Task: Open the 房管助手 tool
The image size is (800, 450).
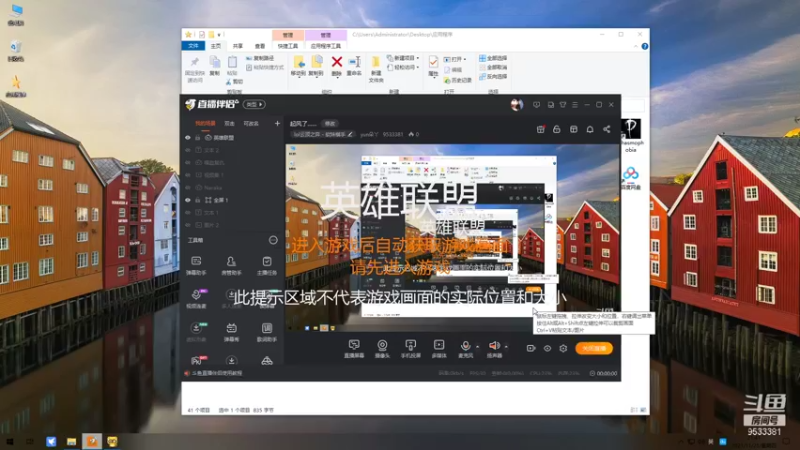Action: coord(231,266)
